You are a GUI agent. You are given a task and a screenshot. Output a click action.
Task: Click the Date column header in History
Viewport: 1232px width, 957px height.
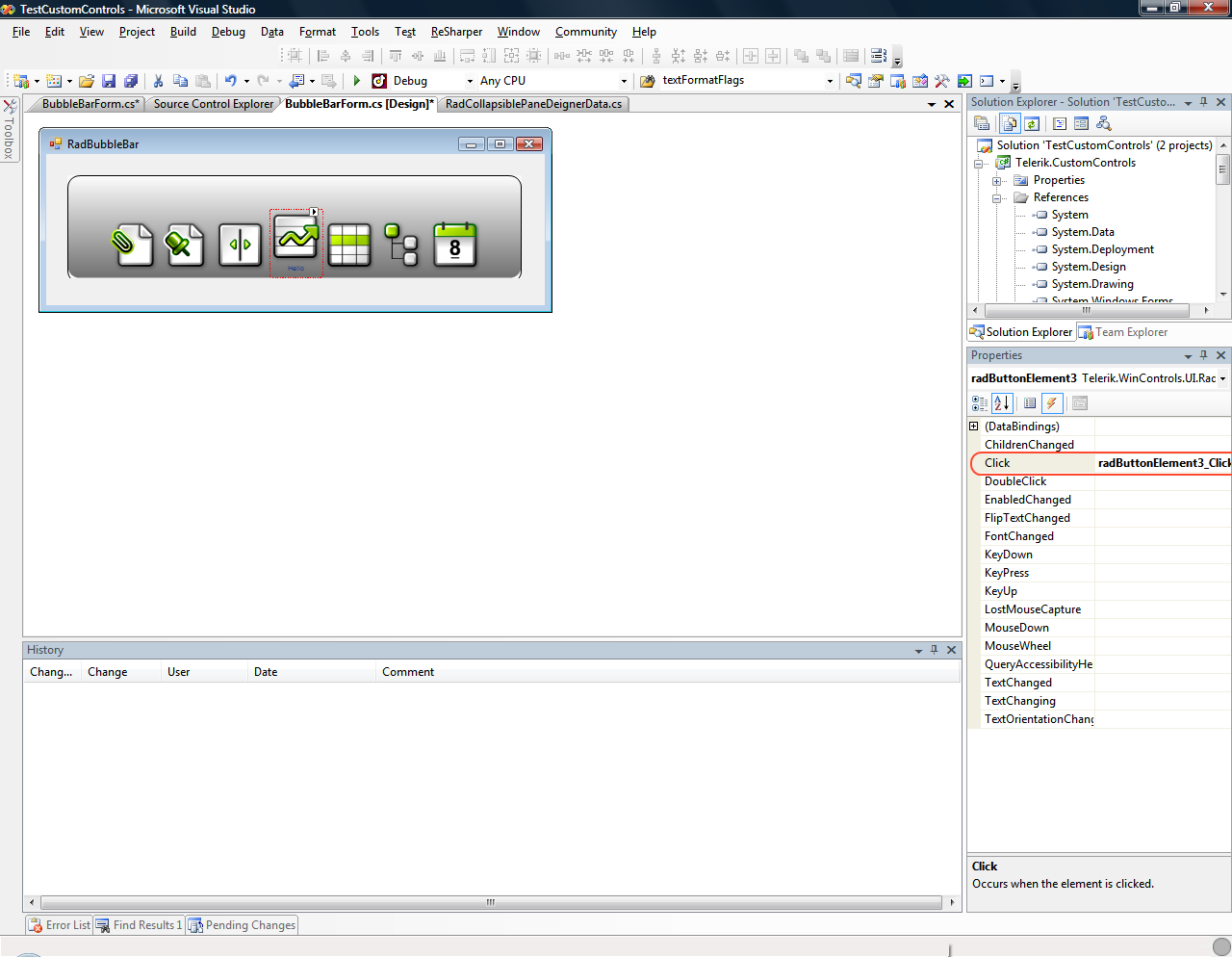click(x=312, y=672)
